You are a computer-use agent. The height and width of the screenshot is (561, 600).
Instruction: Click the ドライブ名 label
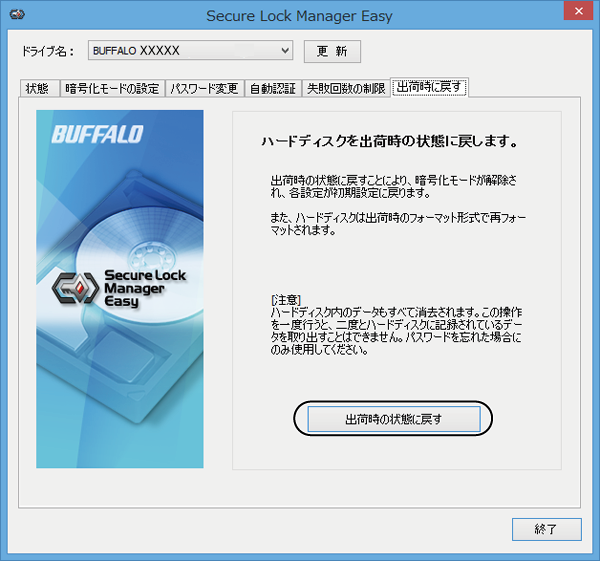47,51
